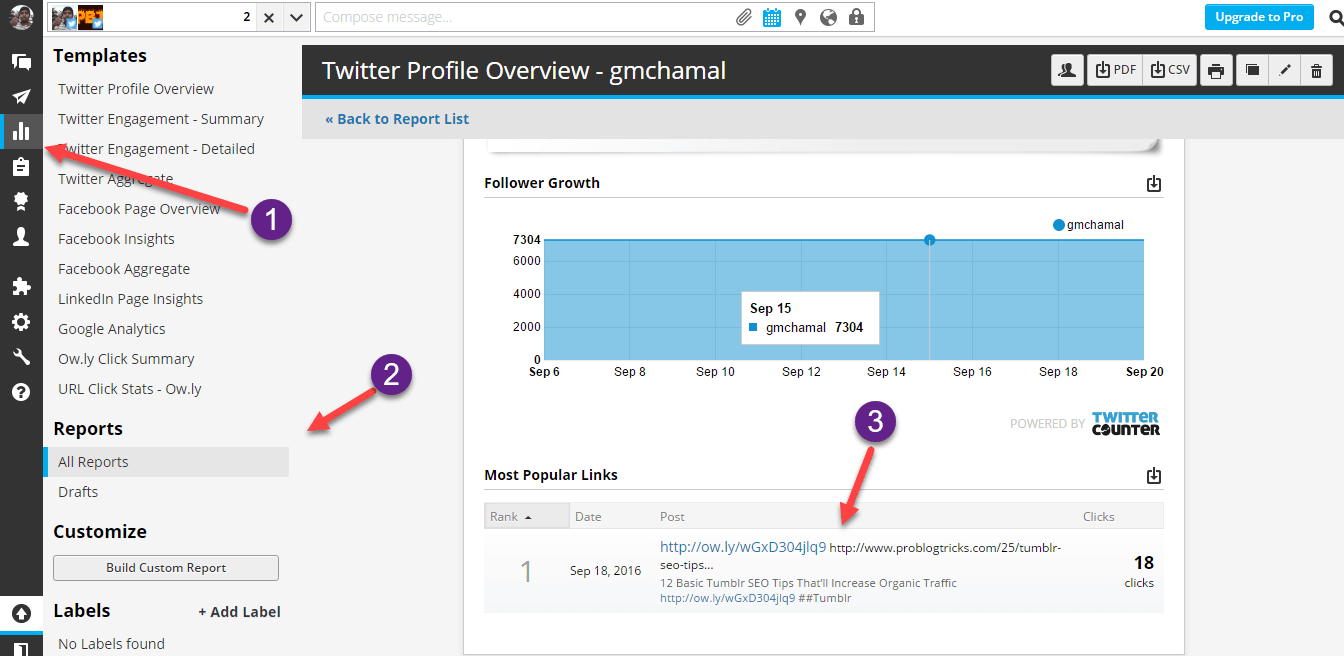The image size is (1344, 656).
Task: Click the selected profile thumbnails in the picker
Action: 78,17
